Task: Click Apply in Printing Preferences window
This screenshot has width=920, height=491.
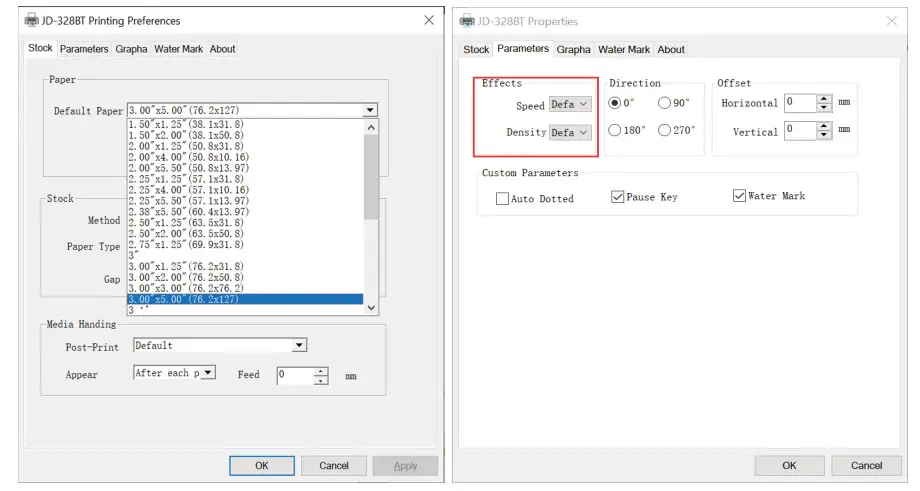Action: 405,466
